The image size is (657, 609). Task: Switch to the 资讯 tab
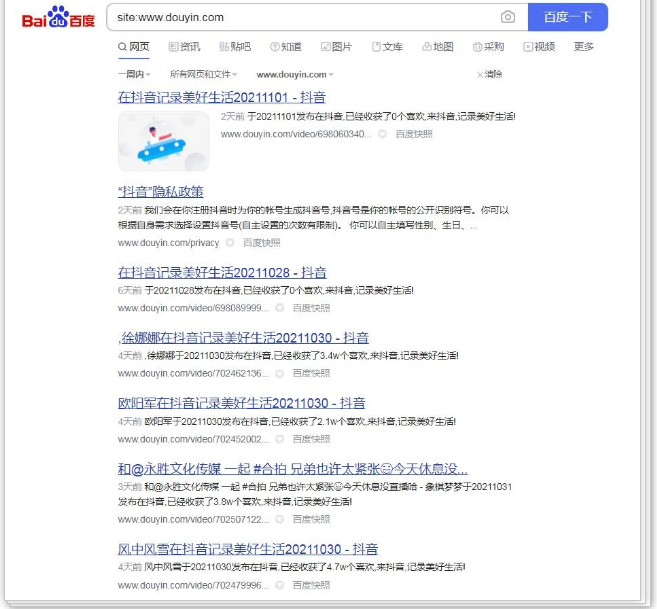pos(184,47)
